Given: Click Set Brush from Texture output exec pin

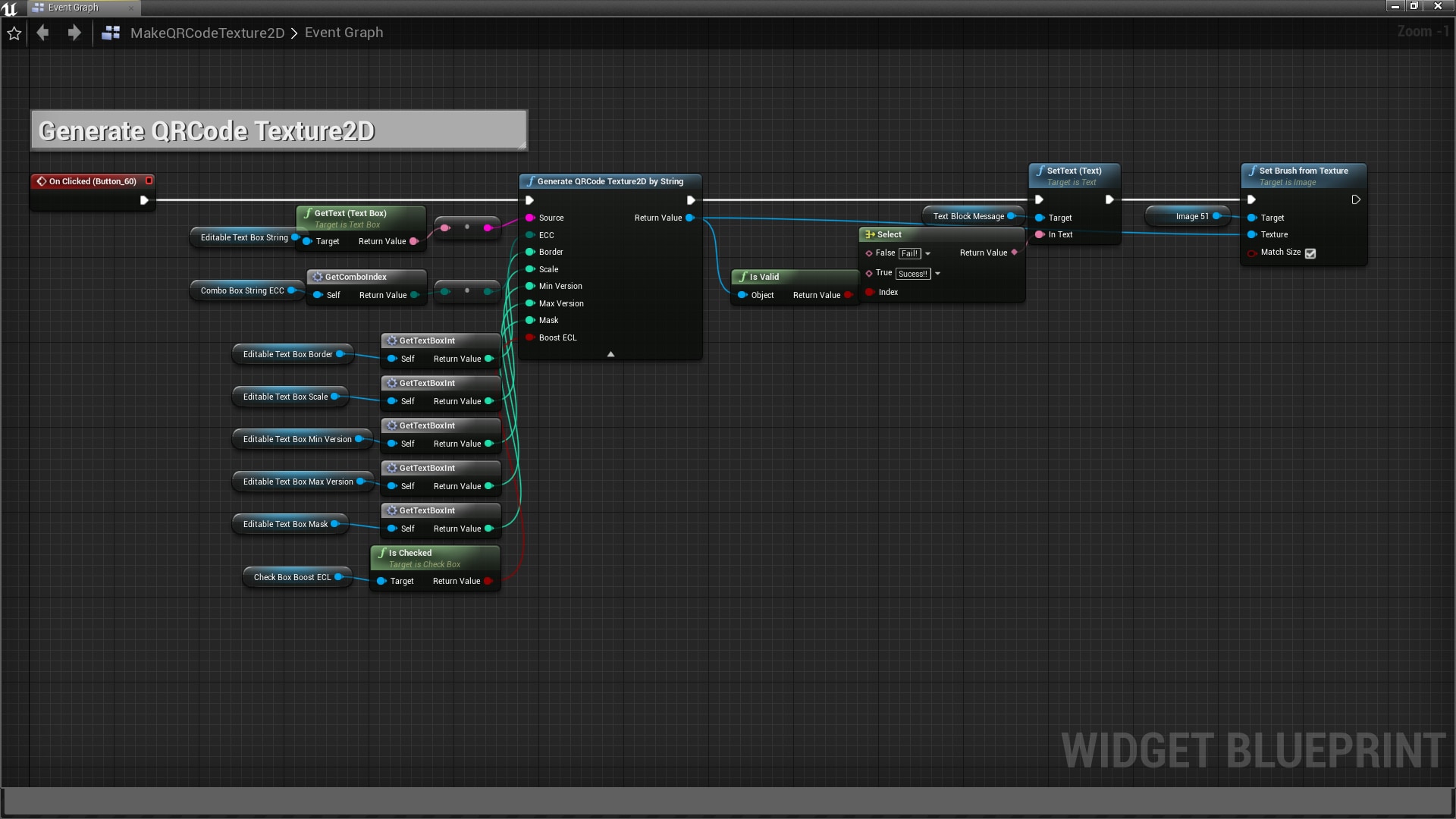Looking at the screenshot, I should point(1356,199).
